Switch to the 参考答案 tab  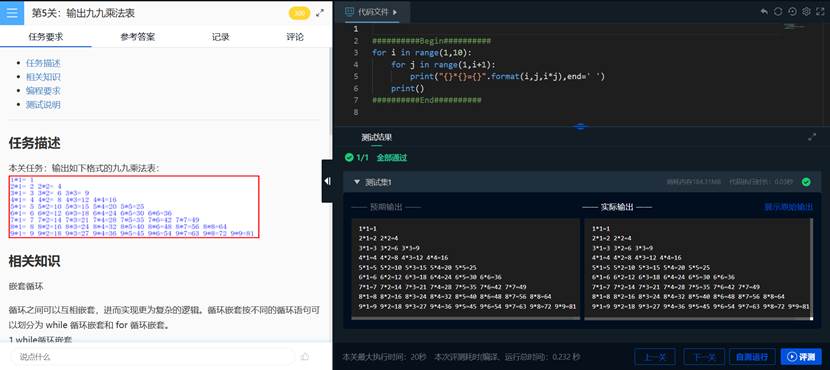point(138,37)
